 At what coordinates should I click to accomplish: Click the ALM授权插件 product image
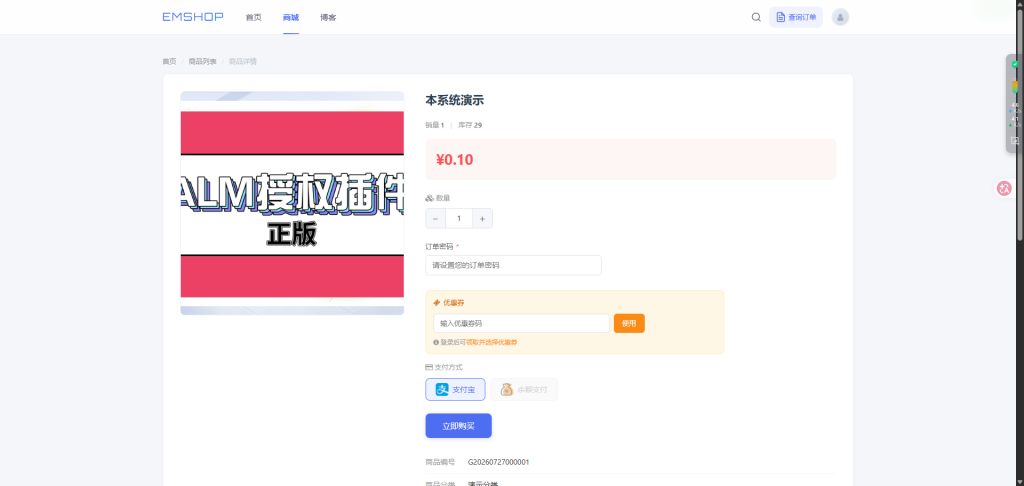[292, 203]
